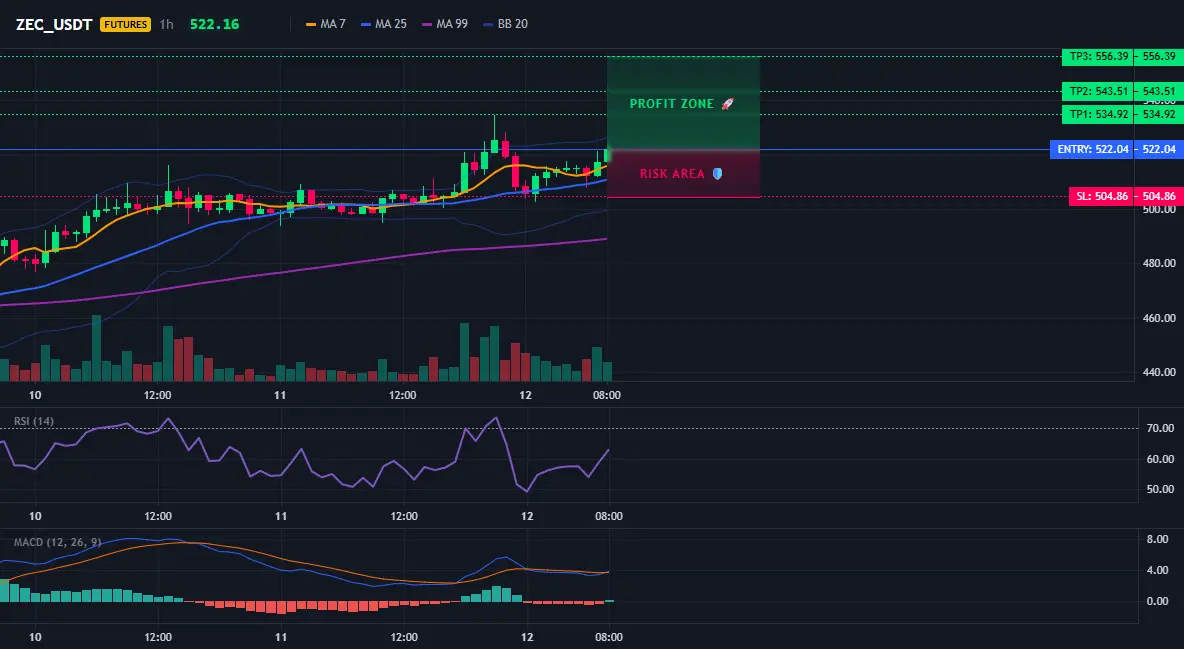Toggle the MA 25 legend item
Screen dimensions: 1184x649
click(x=384, y=24)
